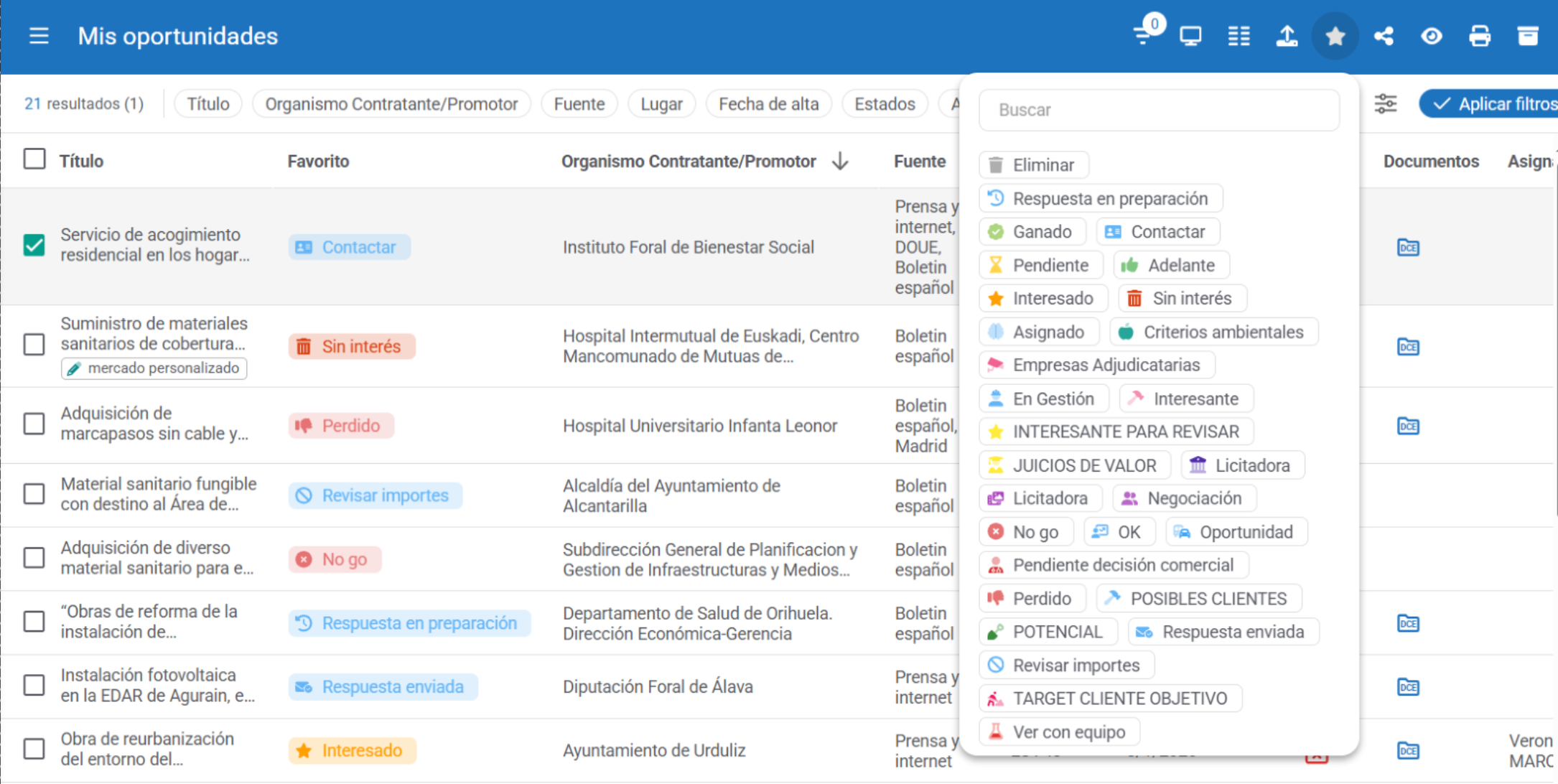Click the archive box icon

click(1528, 36)
